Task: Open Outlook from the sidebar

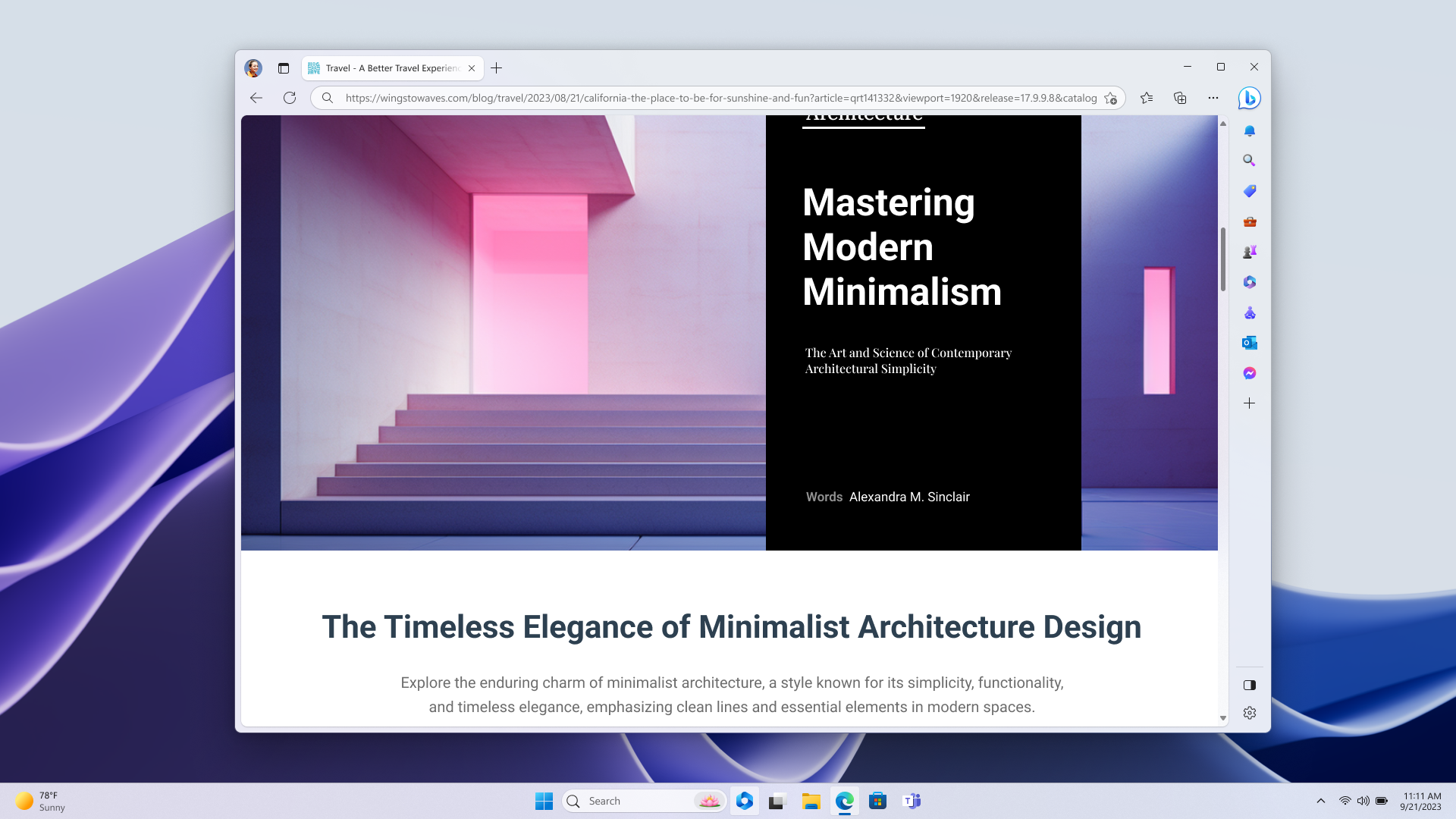Action: pyautogui.click(x=1249, y=343)
